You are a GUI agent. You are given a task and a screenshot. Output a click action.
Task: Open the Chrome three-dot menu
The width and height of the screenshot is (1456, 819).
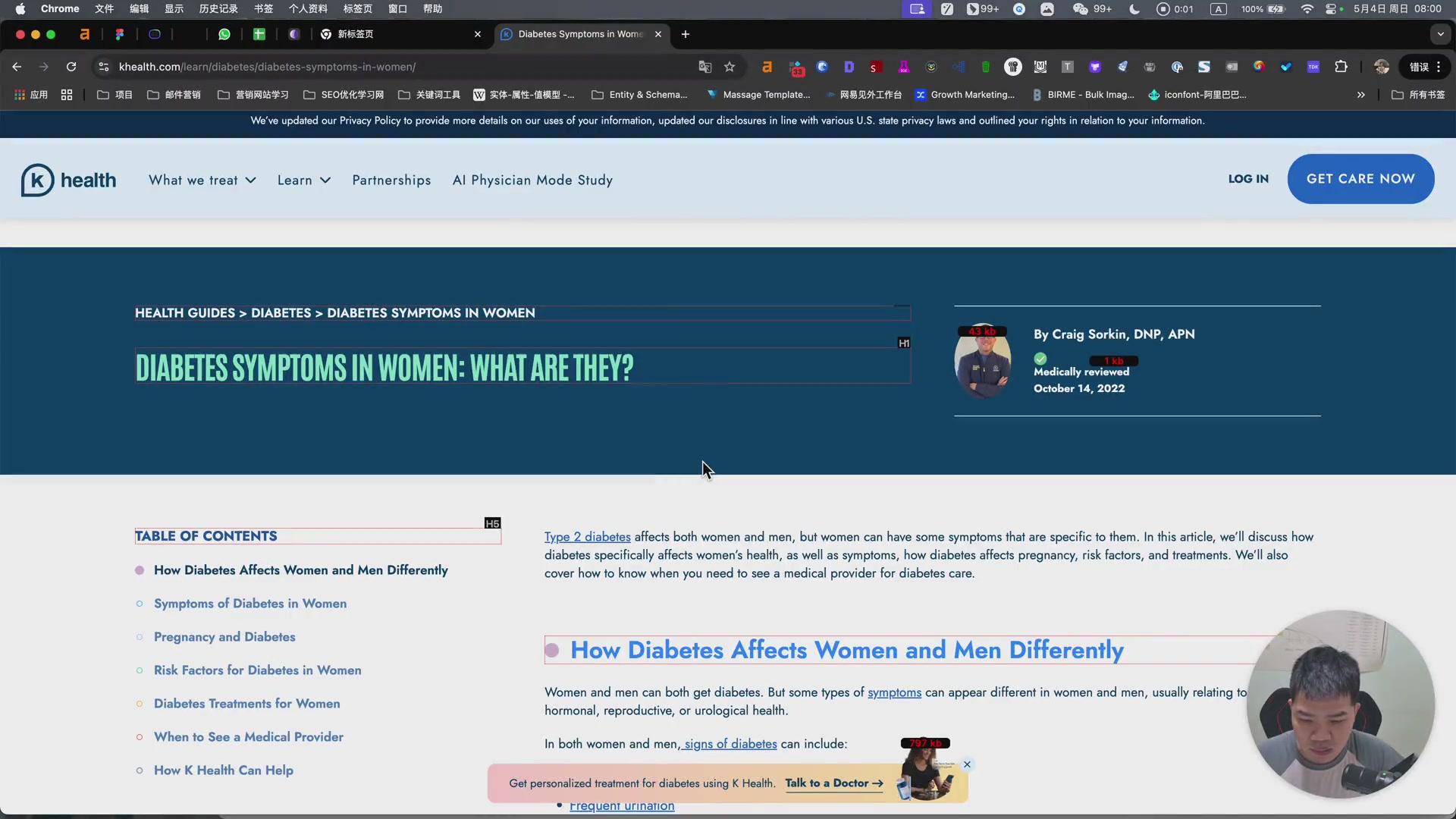tap(1439, 67)
